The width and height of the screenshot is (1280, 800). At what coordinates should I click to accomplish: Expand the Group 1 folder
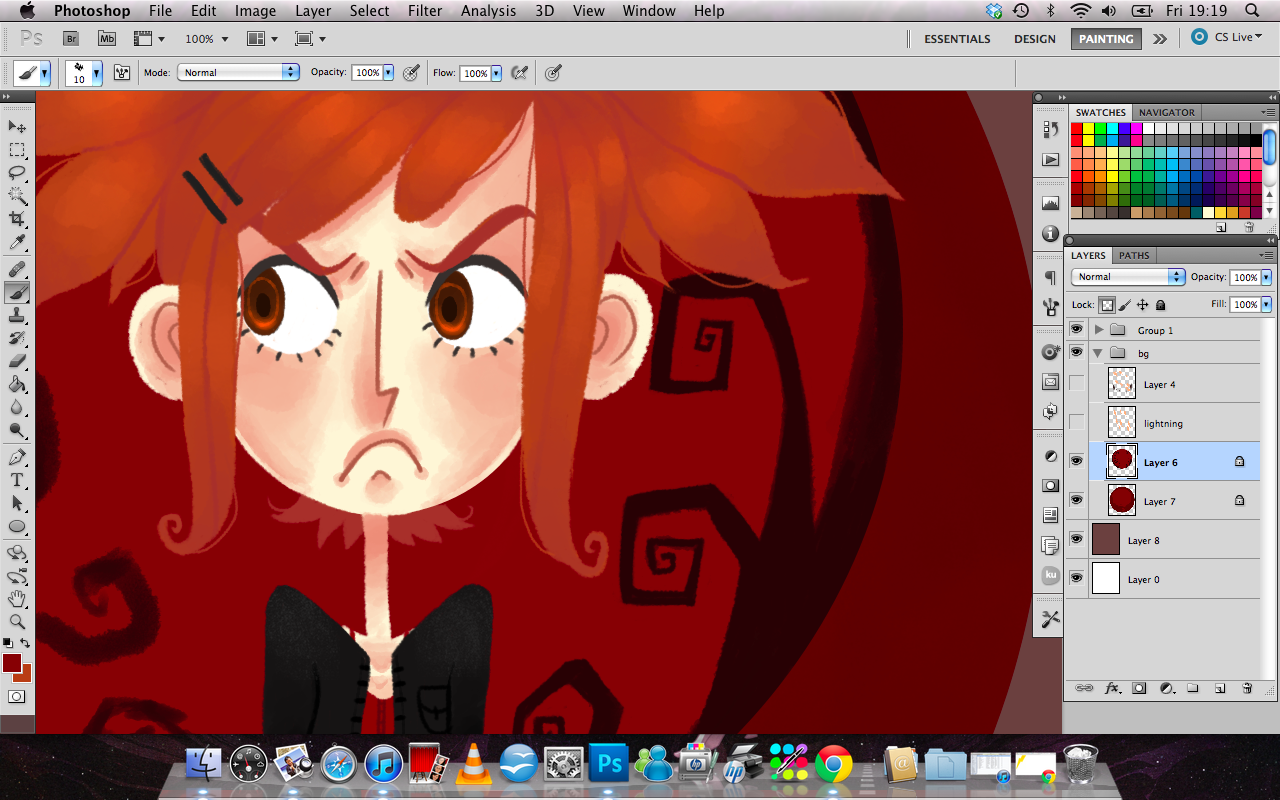pos(1099,330)
